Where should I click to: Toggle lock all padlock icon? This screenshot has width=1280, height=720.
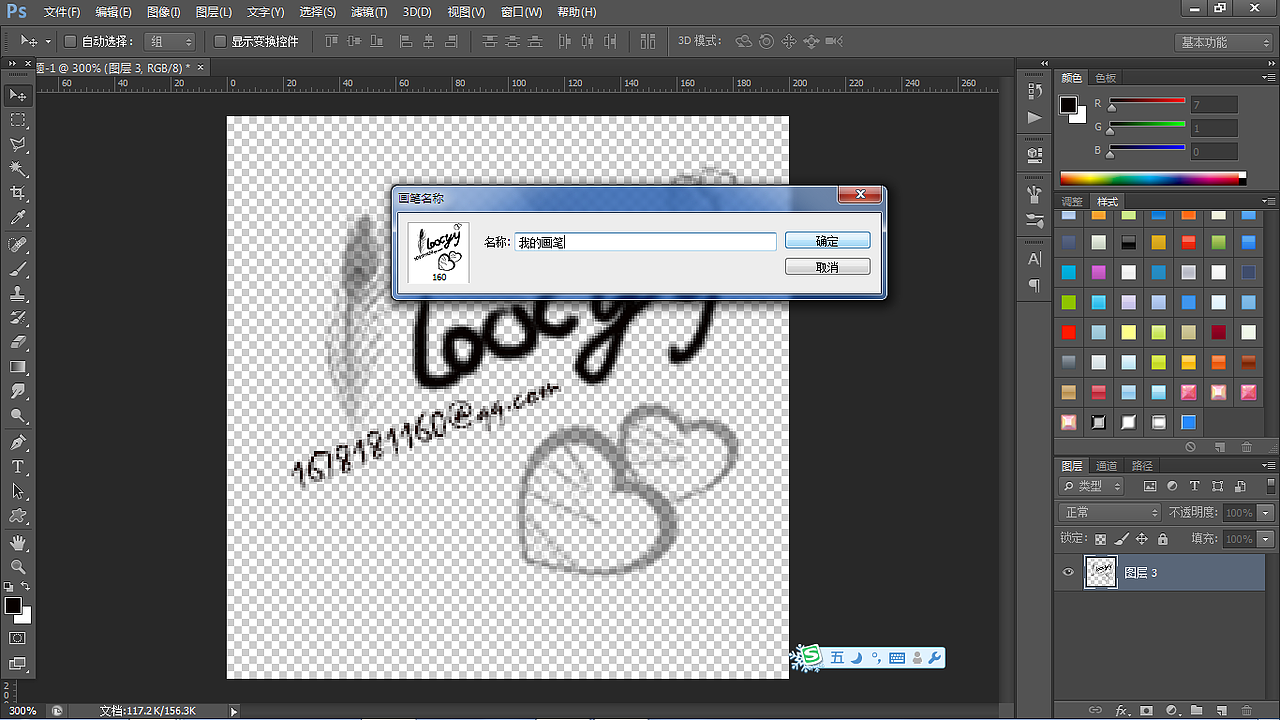[x=1162, y=539]
